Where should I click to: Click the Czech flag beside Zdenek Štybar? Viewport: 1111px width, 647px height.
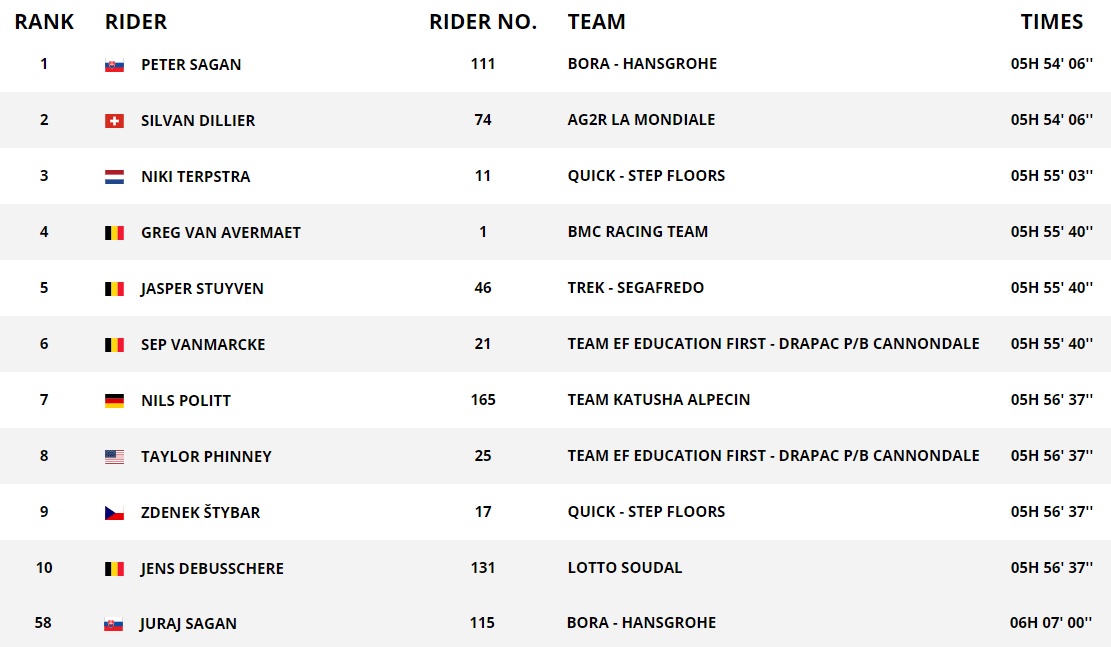114,513
